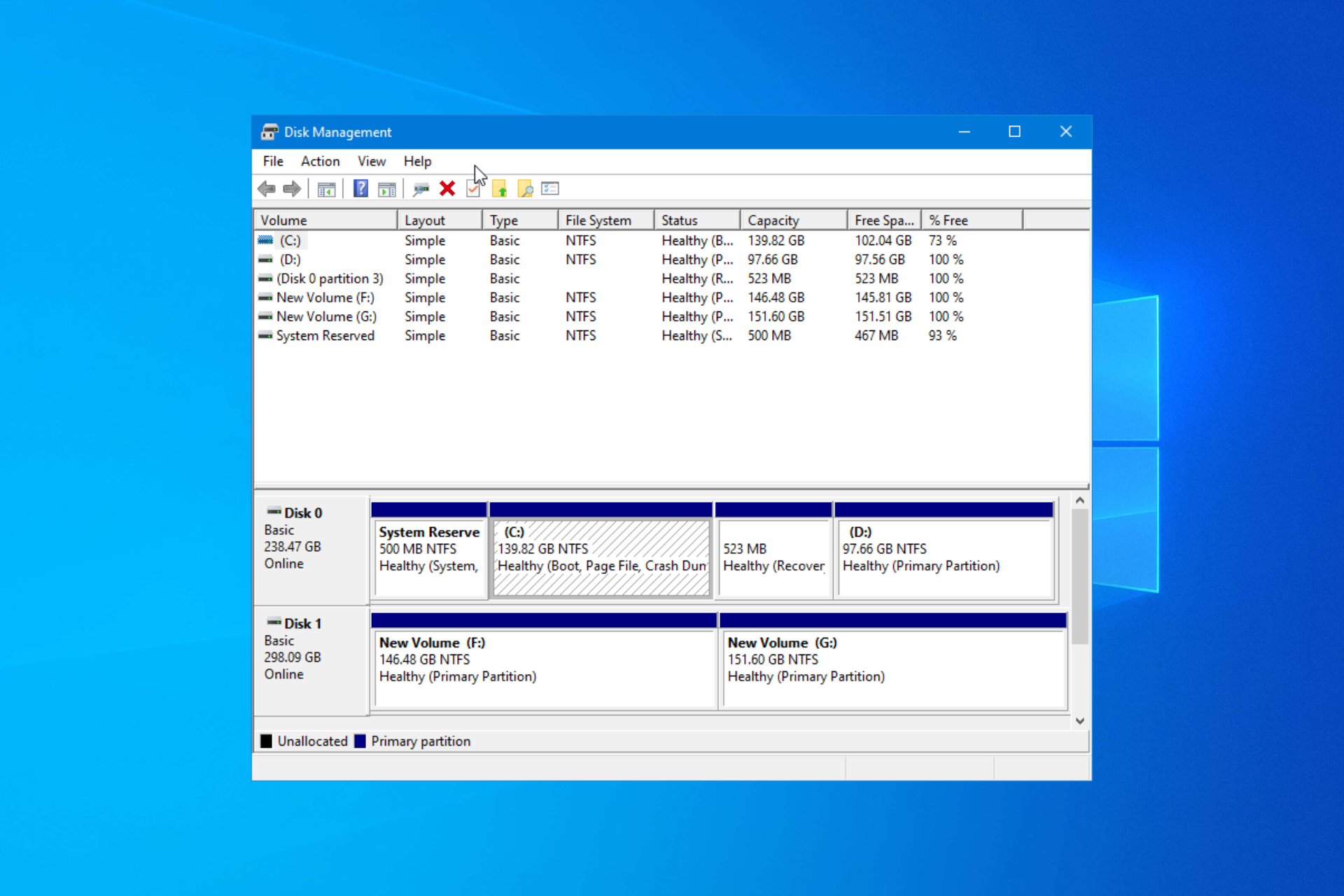Open the View menu
Image resolution: width=1344 pixels, height=896 pixels.
click(371, 161)
